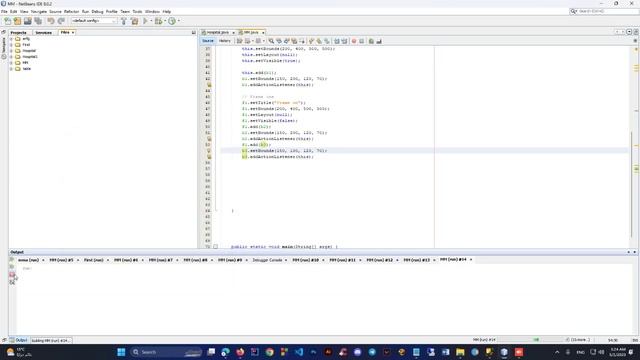
Task: Click the Debug Project toolbar icon
Action: click(158, 21)
